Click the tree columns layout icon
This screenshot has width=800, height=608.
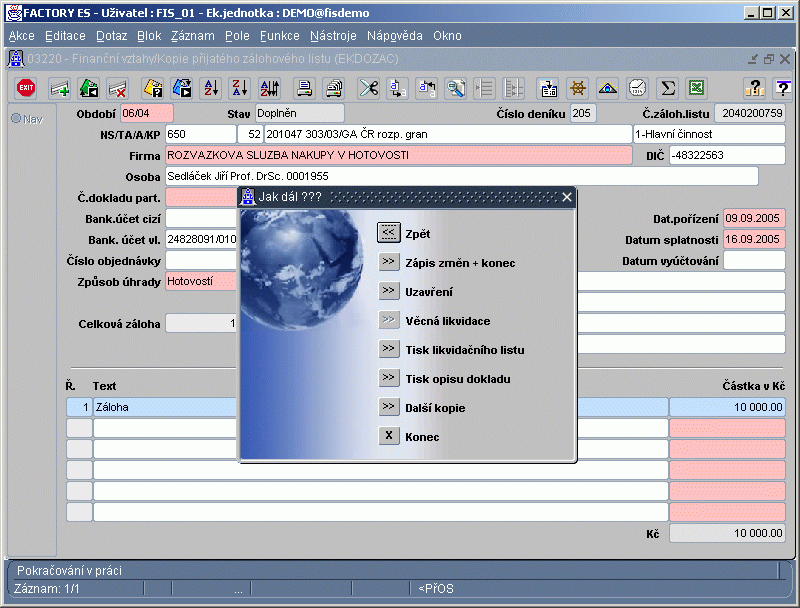(513, 88)
